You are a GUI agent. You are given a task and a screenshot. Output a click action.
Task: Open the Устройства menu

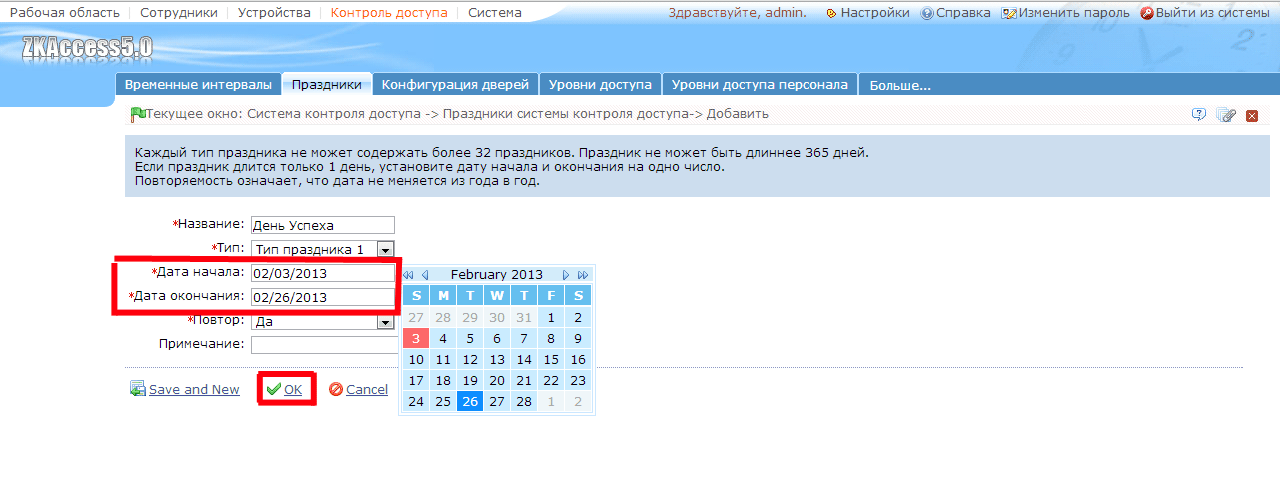tap(274, 13)
